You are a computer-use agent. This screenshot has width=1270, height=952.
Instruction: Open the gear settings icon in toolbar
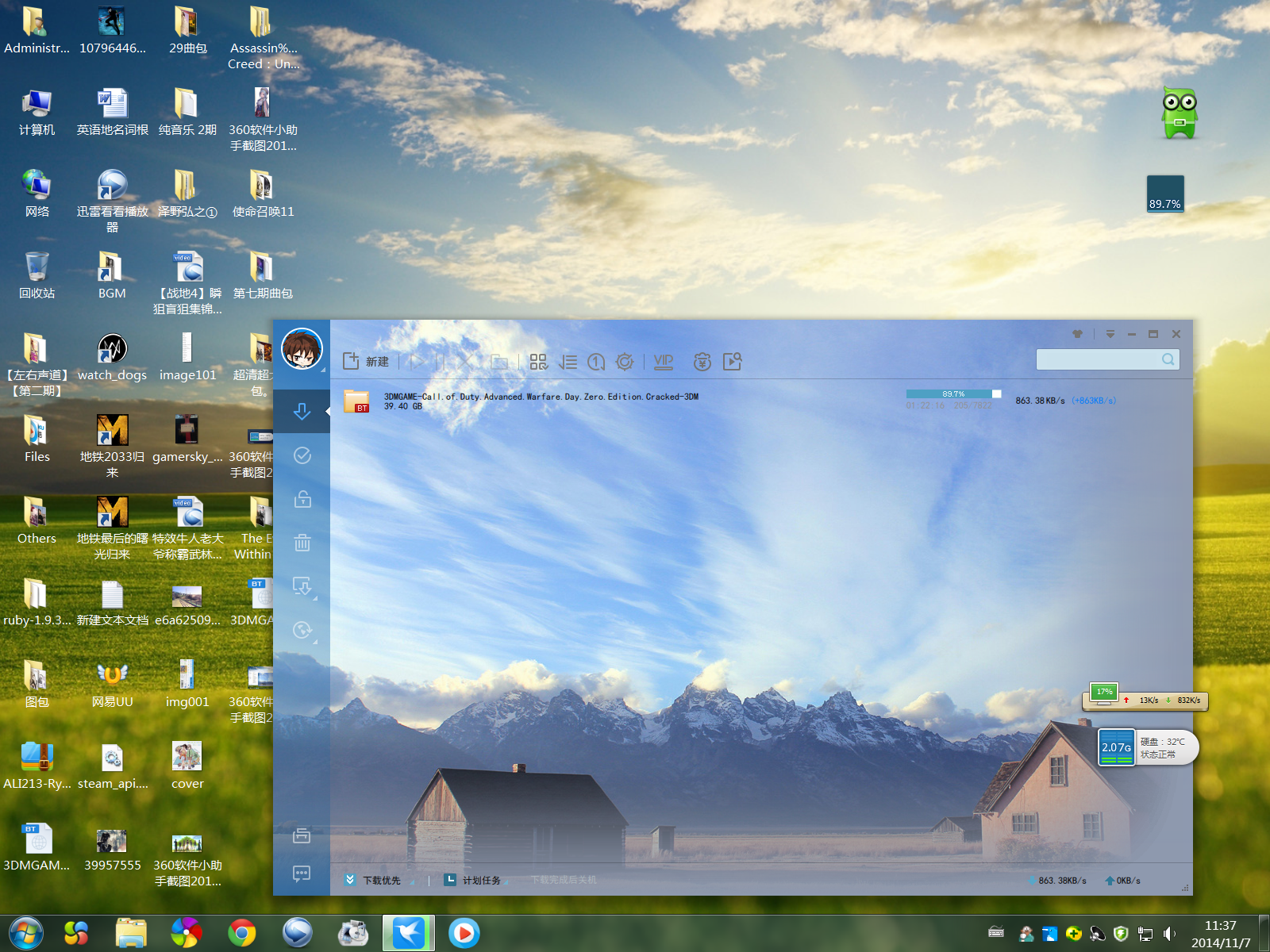tap(625, 362)
